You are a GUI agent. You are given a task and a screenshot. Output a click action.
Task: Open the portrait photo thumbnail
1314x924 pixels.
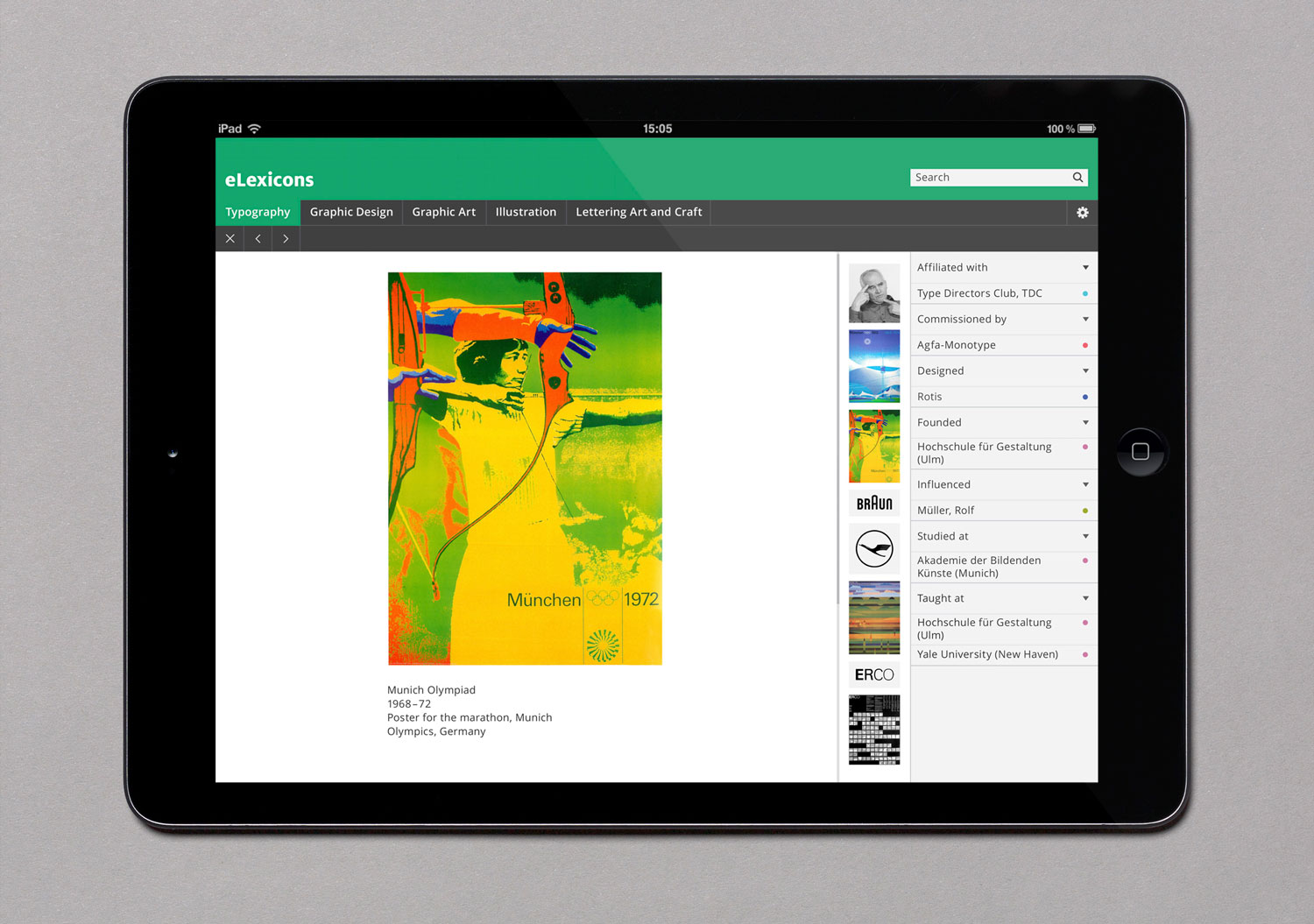pyautogui.click(x=874, y=293)
